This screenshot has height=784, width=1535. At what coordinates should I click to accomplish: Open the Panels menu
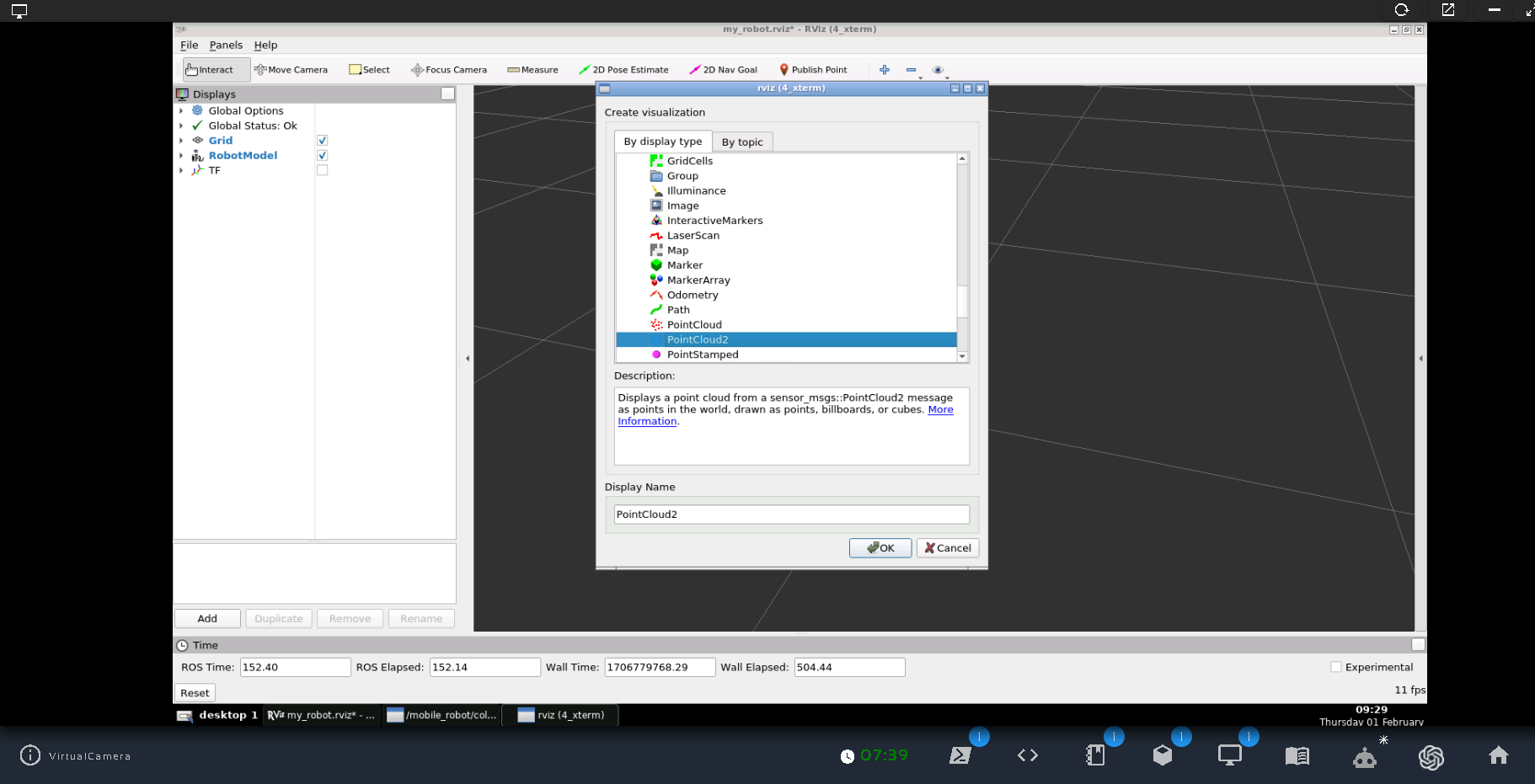click(226, 45)
